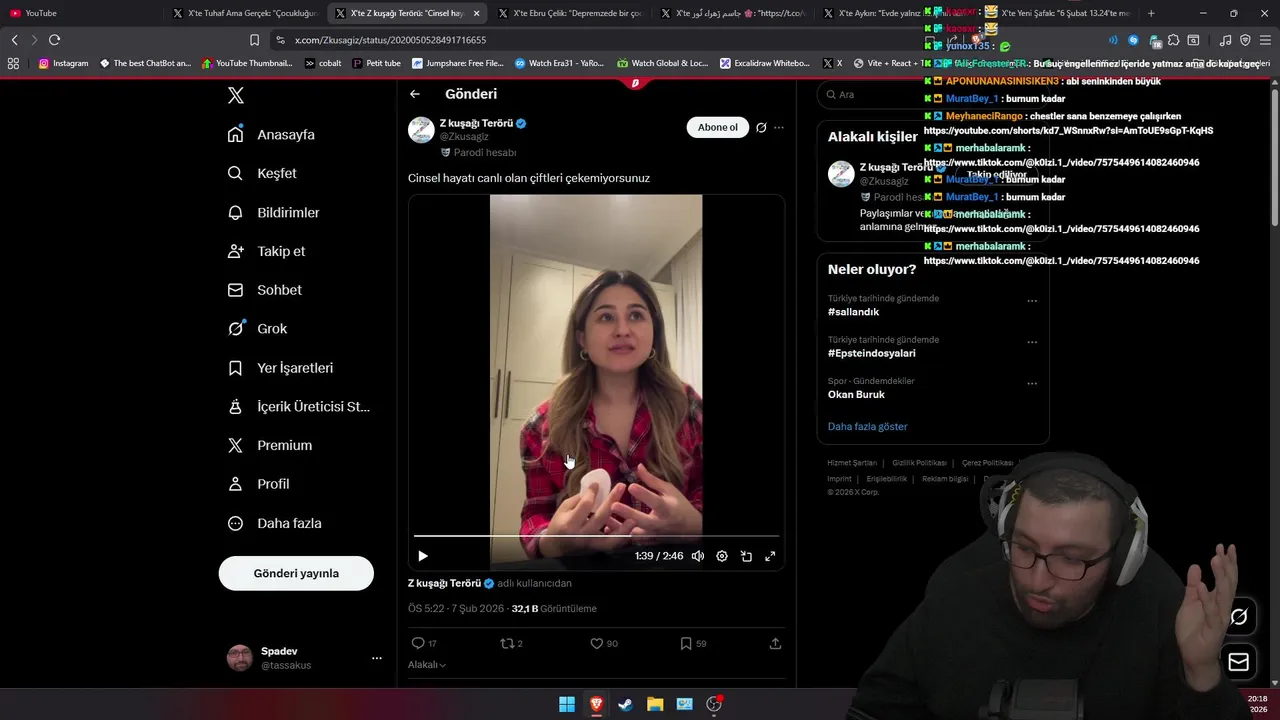This screenshot has height=720, width=1280.
Task: Seek on the video progress bar
Action: coord(596,536)
